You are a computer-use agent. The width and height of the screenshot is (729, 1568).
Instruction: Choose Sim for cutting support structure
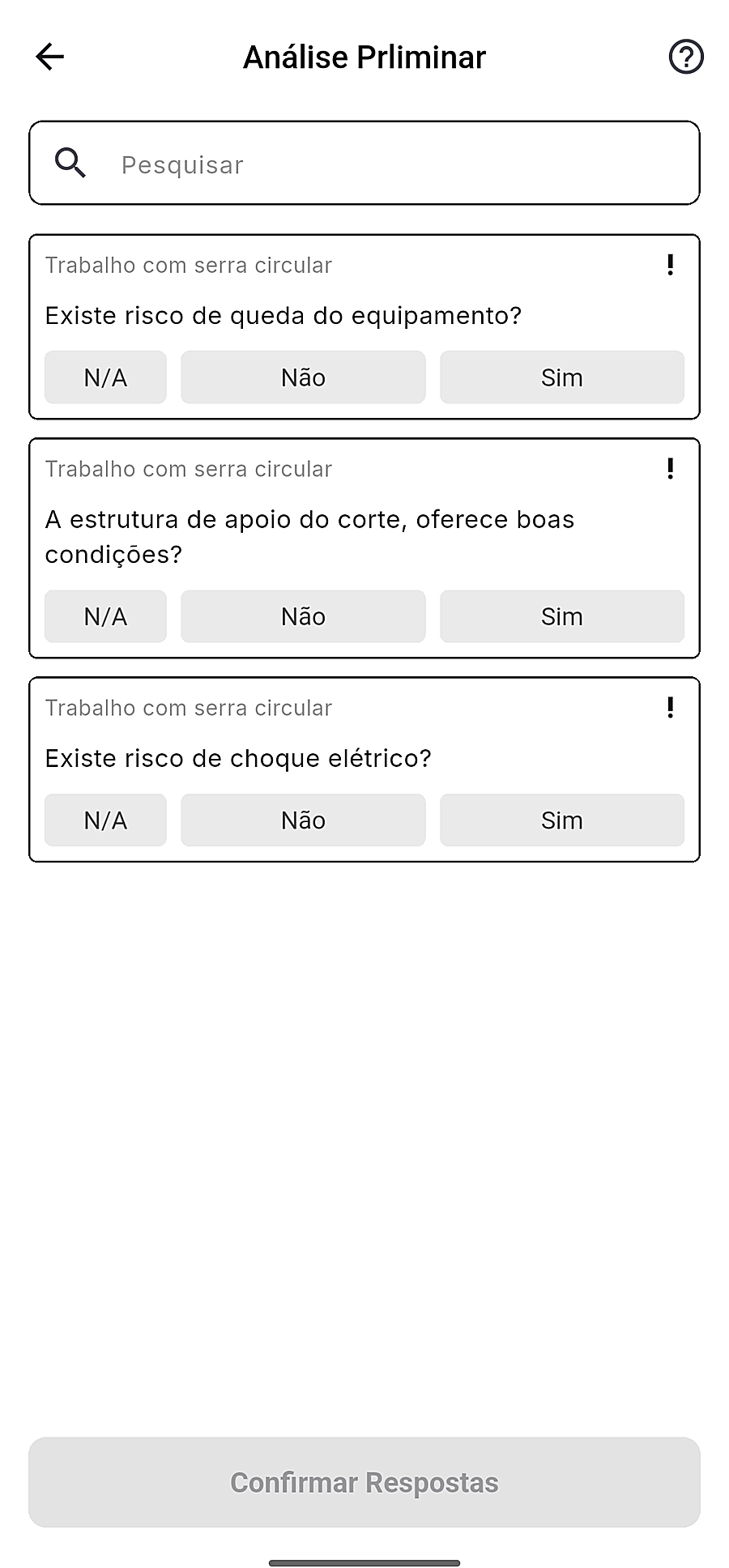(x=562, y=616)
